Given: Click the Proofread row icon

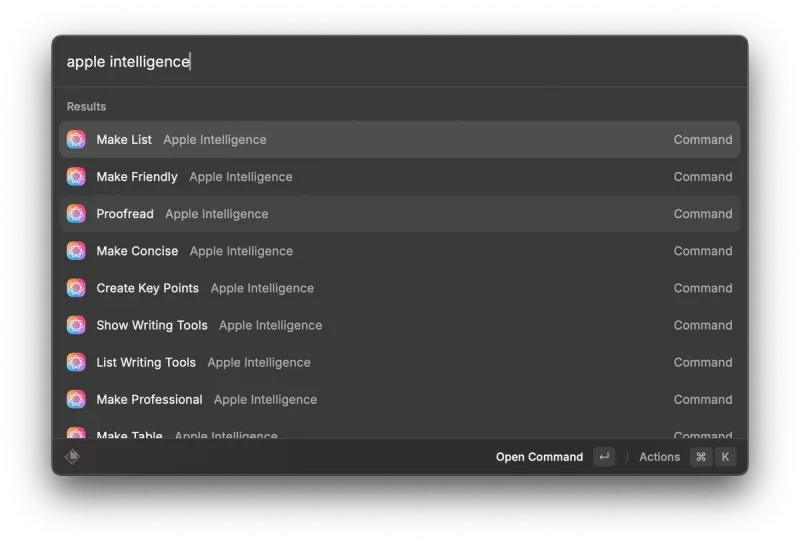Looking at the screenshot, I should [76, 214].
